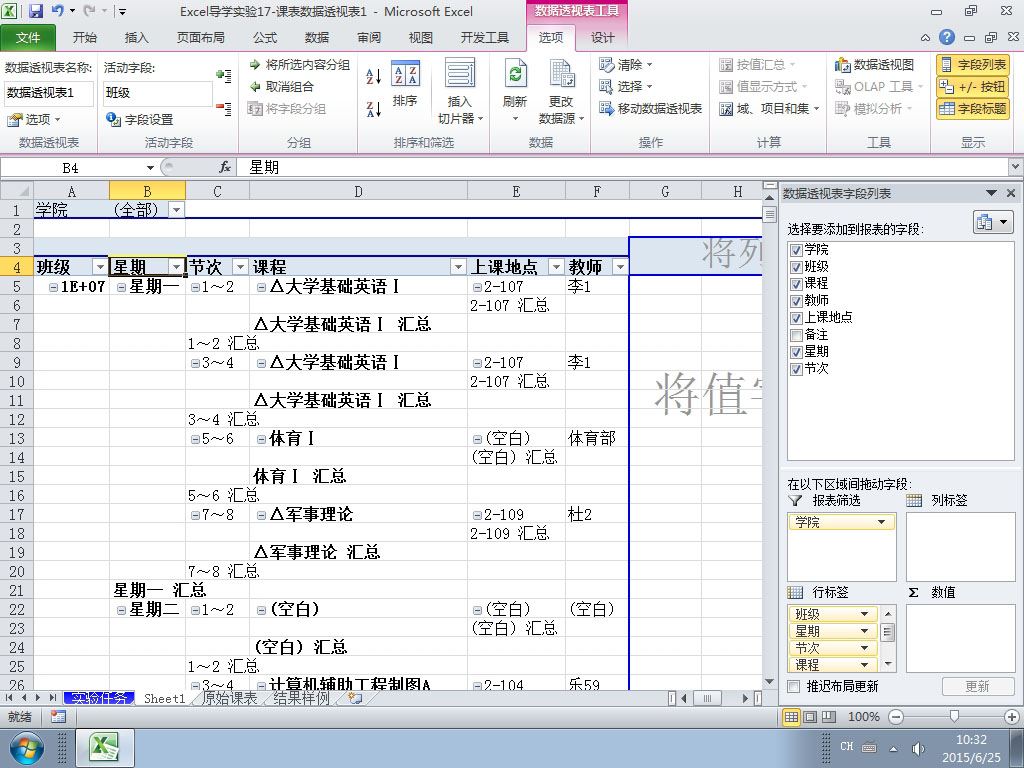This screenshot has width=1024, height=768.
Task: Open the 原始课表 sheet tab
Action: 229,698
